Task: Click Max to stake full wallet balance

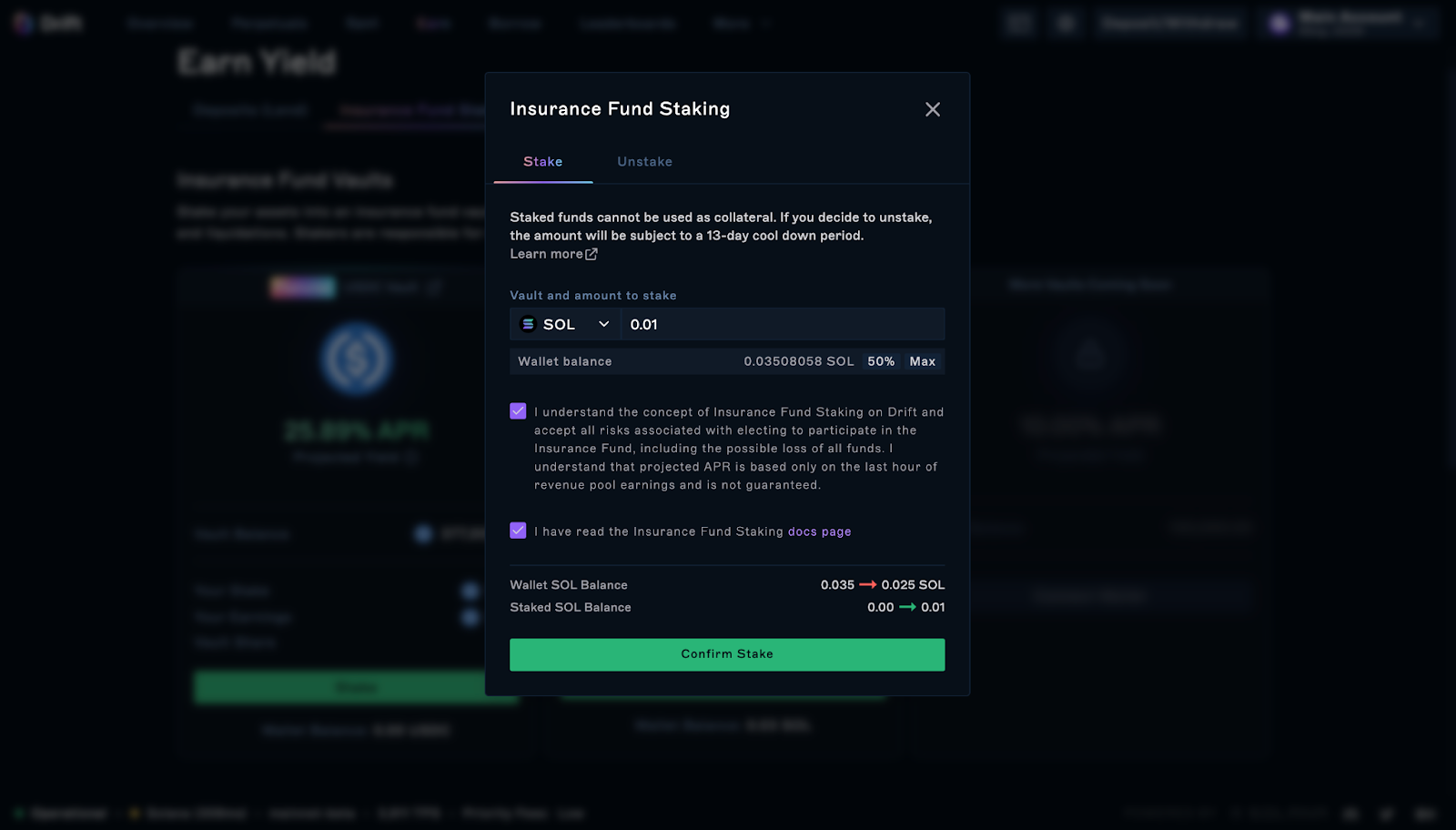Action: pyautogui.click(x=922, y=361)
